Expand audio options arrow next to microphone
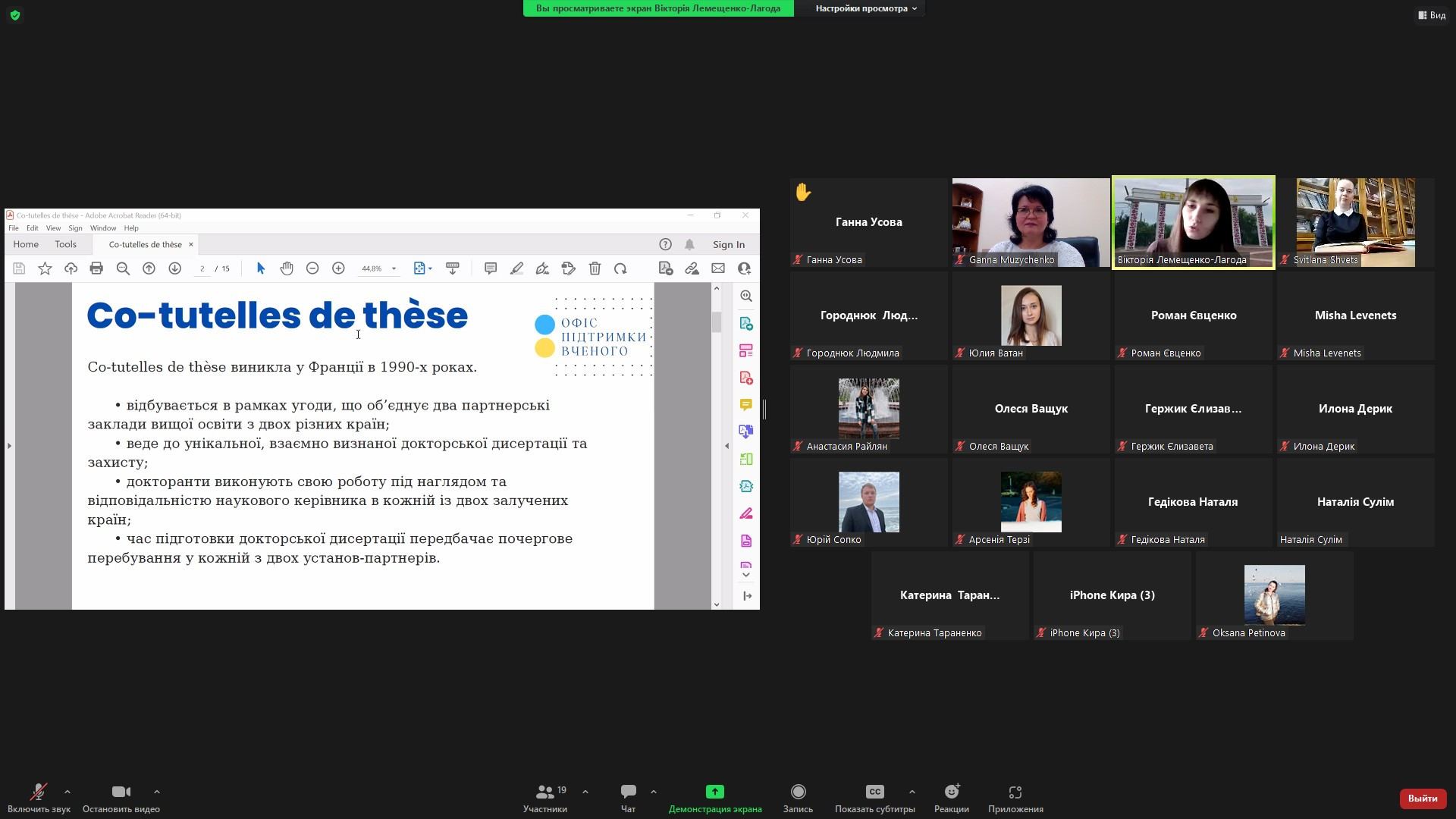The image size is (1456, 819). click(67, 792)
